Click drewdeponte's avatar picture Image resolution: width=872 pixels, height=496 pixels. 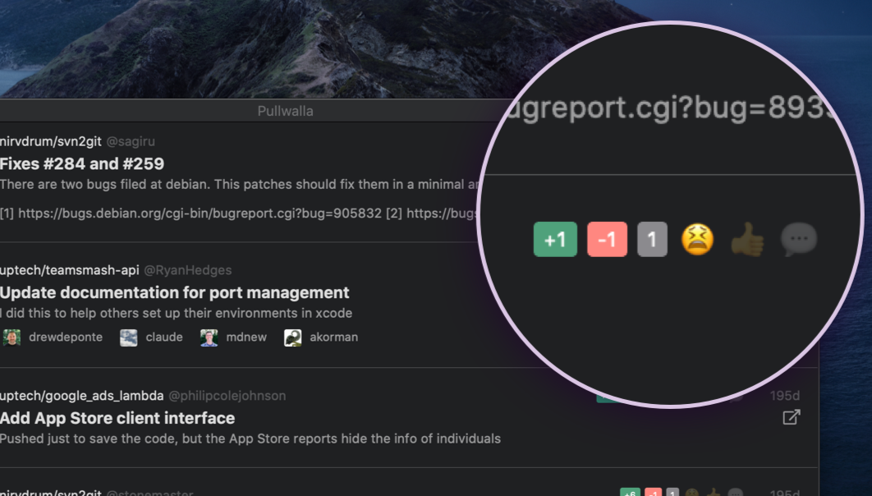coord(12,338)
